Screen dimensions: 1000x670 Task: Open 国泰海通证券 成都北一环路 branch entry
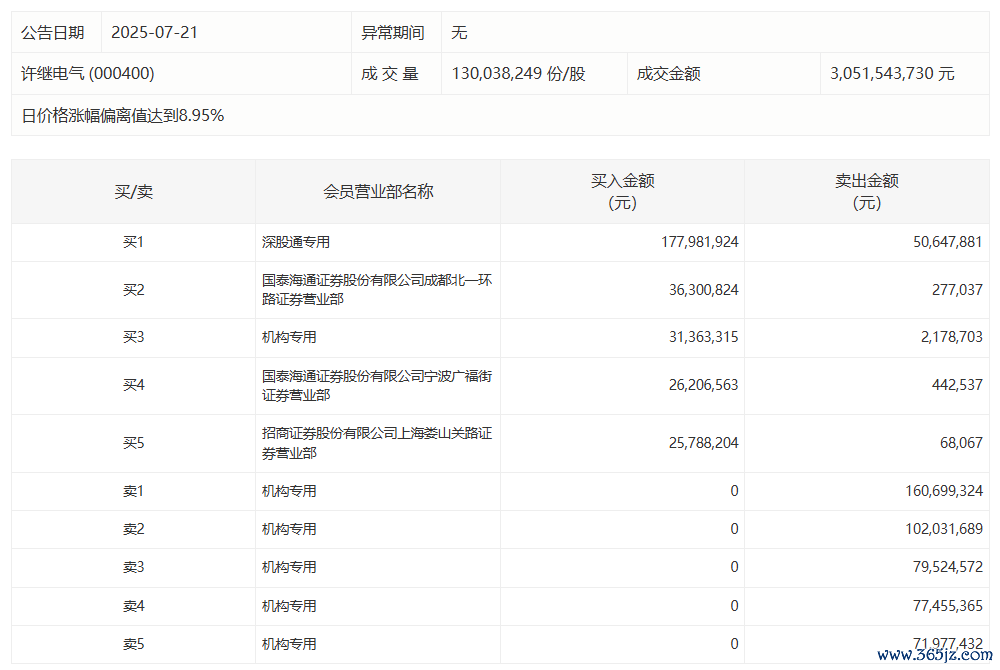[377, 290]
